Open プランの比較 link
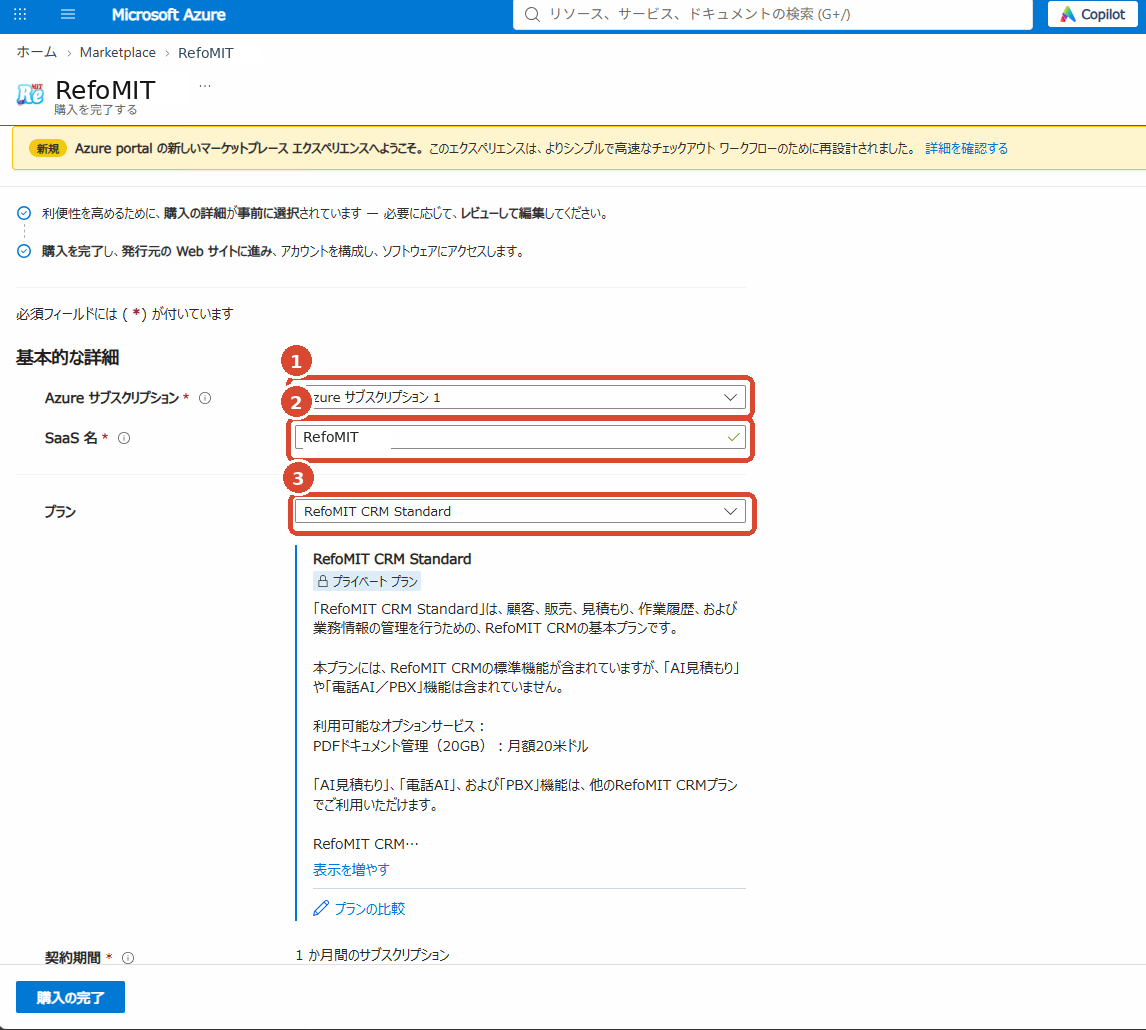Screen dimensions: 1146x1030 [370, 909]
